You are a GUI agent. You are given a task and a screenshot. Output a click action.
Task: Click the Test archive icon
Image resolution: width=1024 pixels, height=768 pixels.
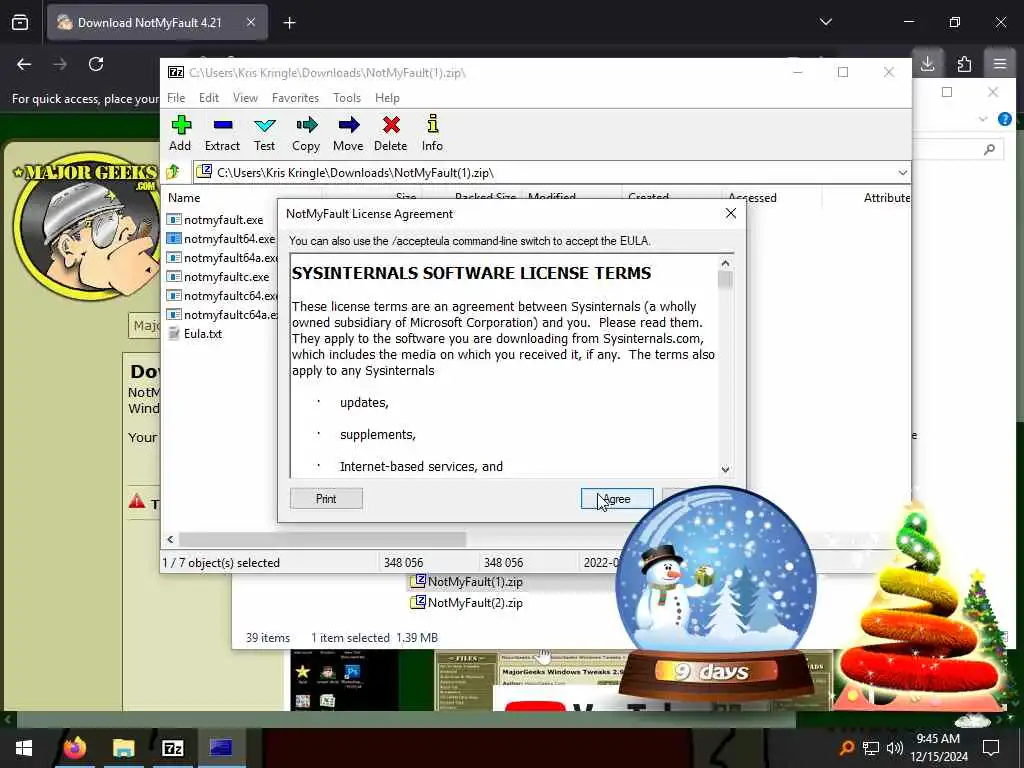pyautogui.click(x=264, y=133)
